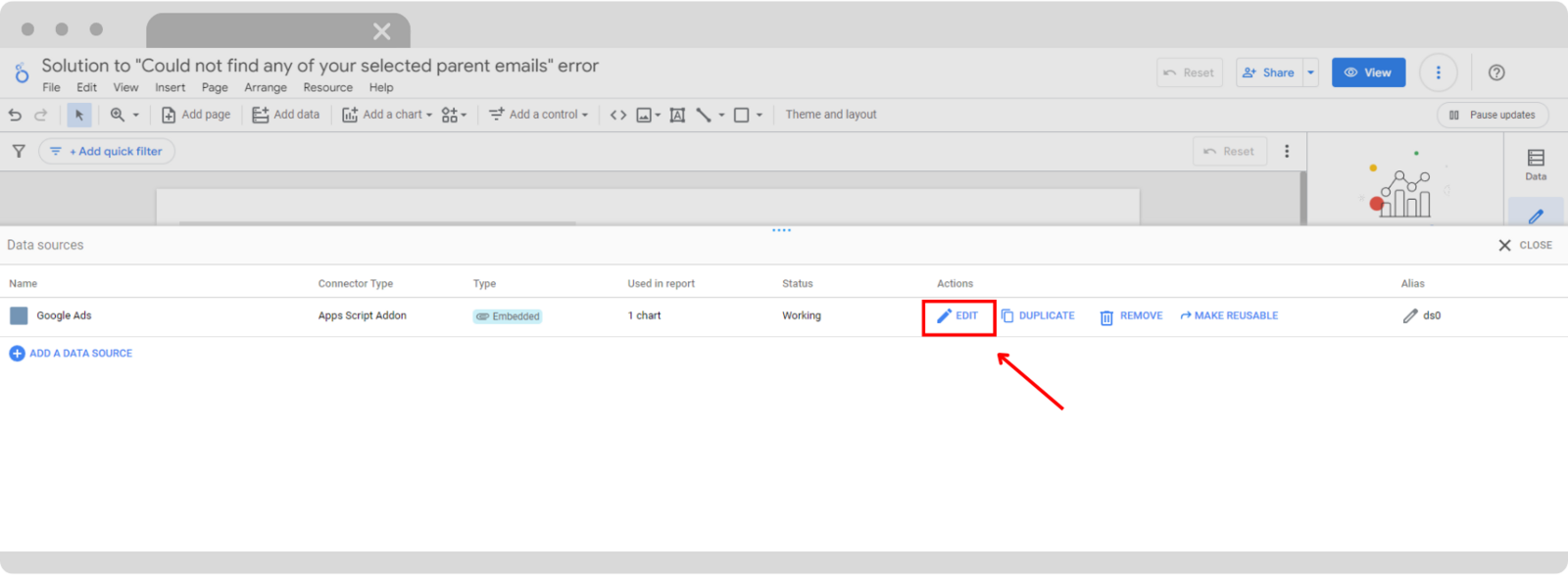Open the Share dropdown arrow
The width and height of the screenshot is (1568, 575).
(x=1311, y=72)
